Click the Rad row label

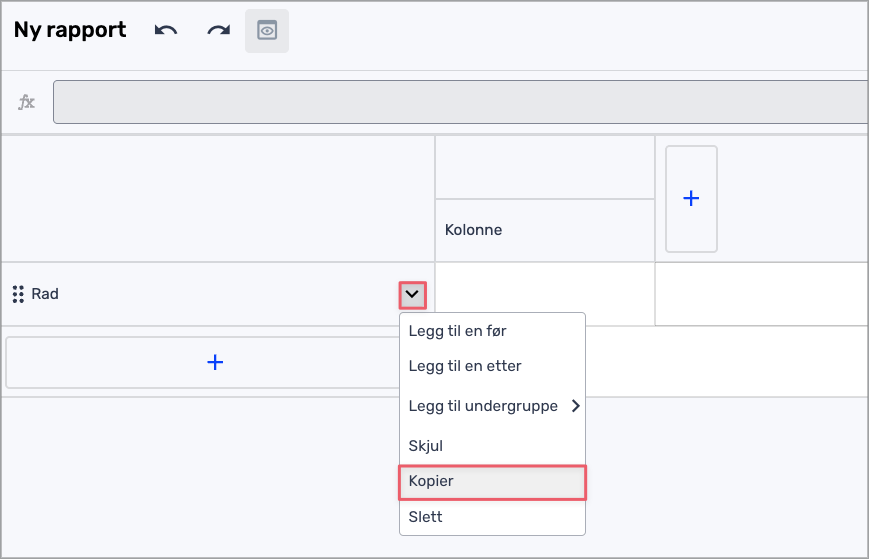45,294
